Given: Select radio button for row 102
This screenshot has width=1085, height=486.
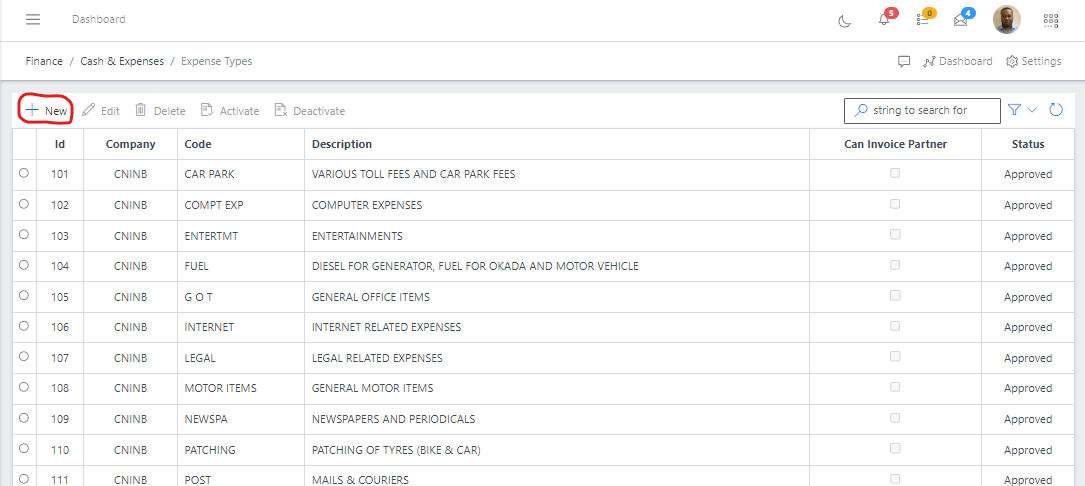Looking at the screenshot, I should (24, 204).
